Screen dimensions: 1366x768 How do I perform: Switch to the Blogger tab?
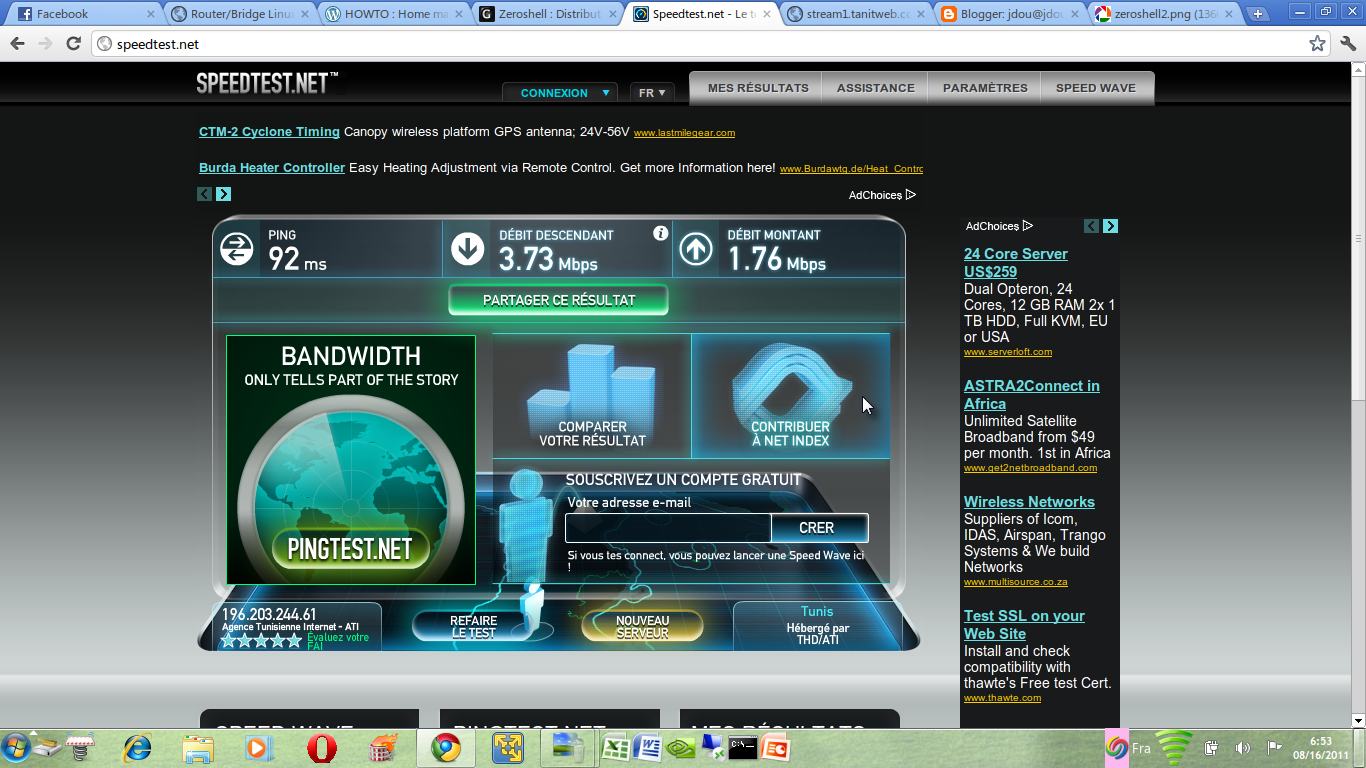pos(1010,14)
